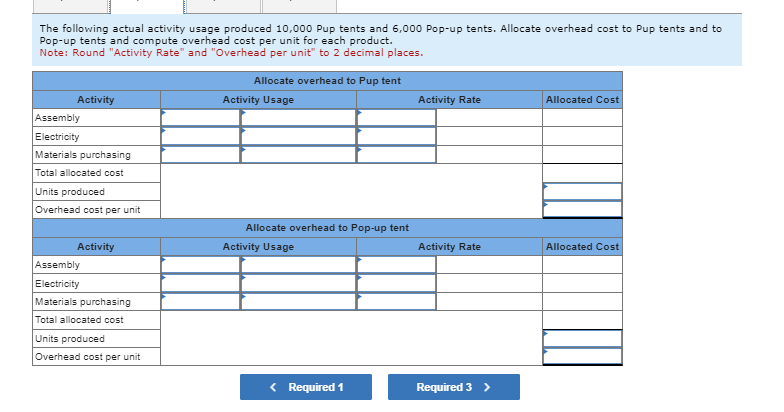The width and height of the screenshot is (784, 412).
Task: Select Pop-up tent Assembly usage unit cell
Action: (298, 264)
